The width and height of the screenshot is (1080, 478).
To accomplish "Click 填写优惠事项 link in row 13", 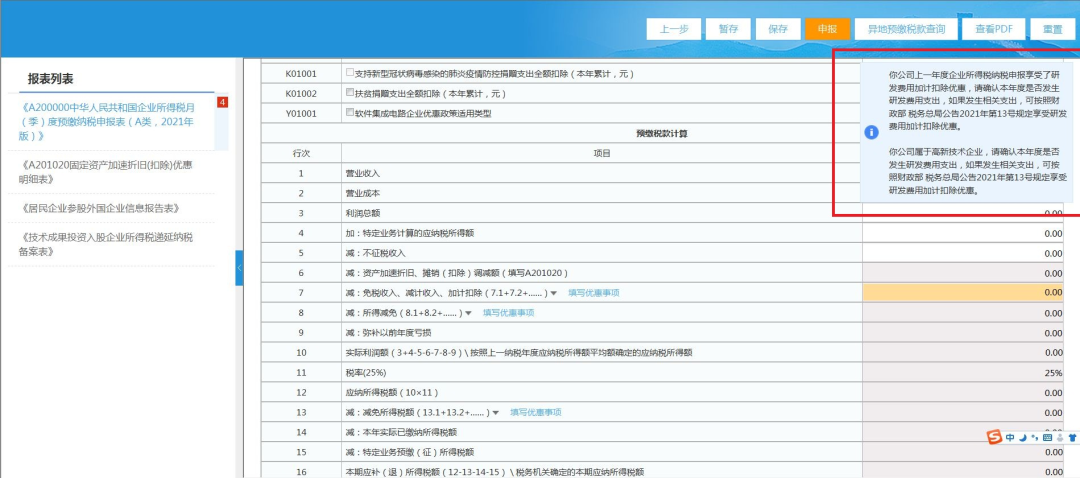I will coord(536,412).
